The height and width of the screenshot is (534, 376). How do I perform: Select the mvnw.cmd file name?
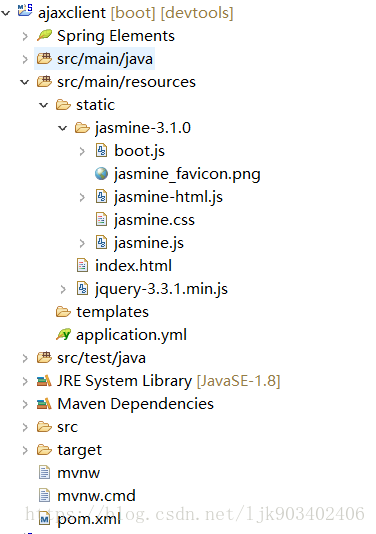click(96, 496)
